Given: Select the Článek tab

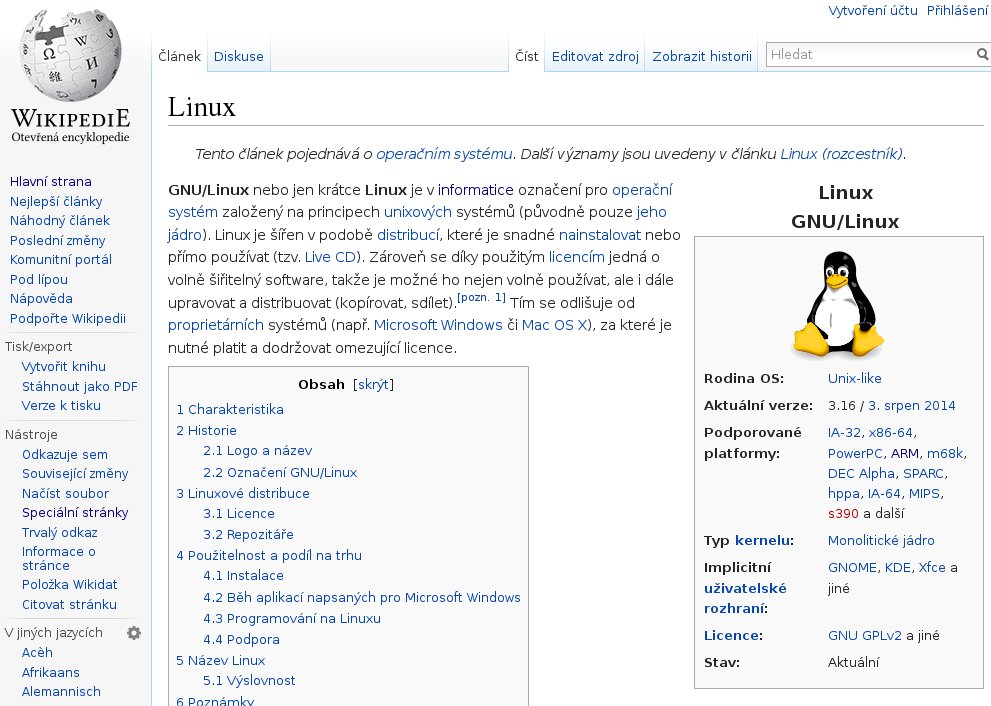Looking at the screenshot, I should pos(179,56).
